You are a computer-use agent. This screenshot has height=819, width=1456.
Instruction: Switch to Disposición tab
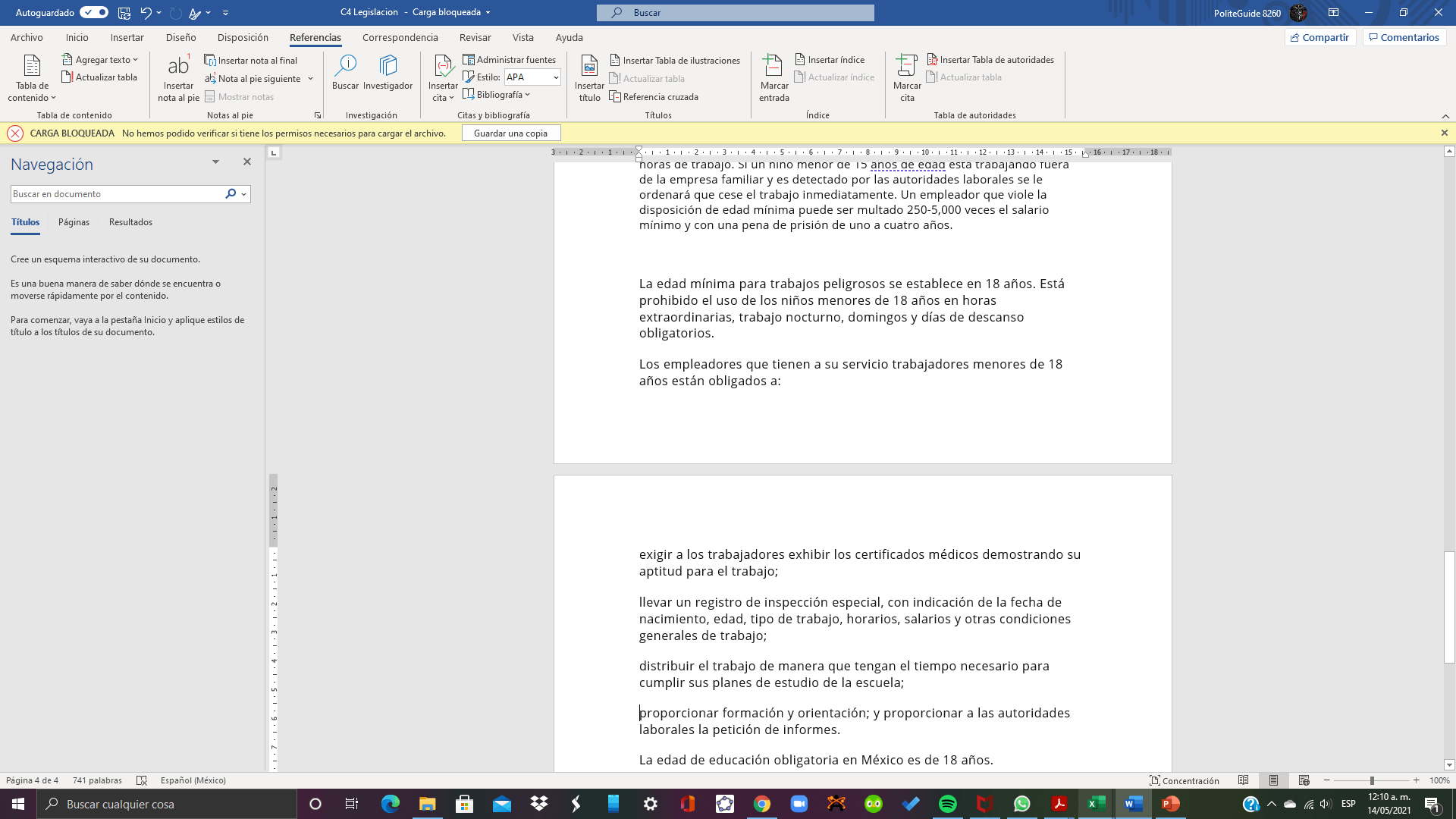tap(243, 37)
